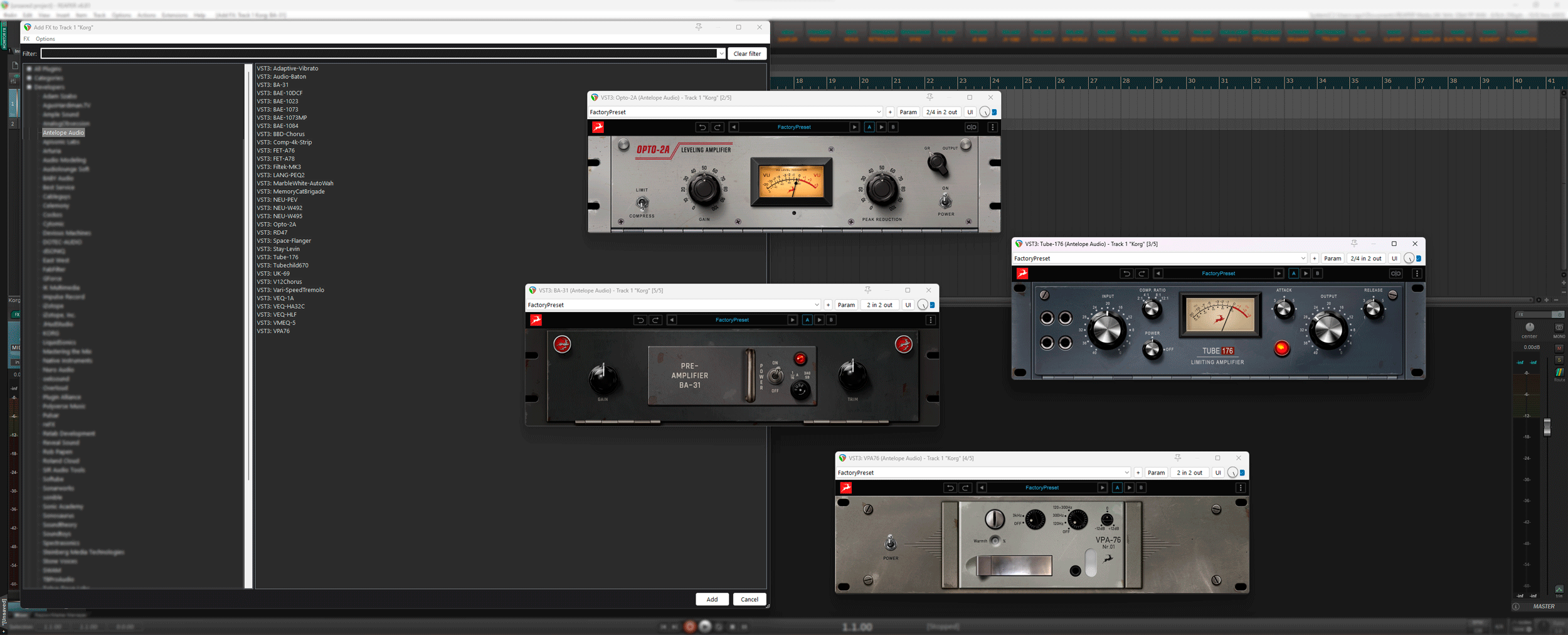Collapse Developers tree node
The image size is (1568, 635).
pyautogui.click(x=29, y=87)
